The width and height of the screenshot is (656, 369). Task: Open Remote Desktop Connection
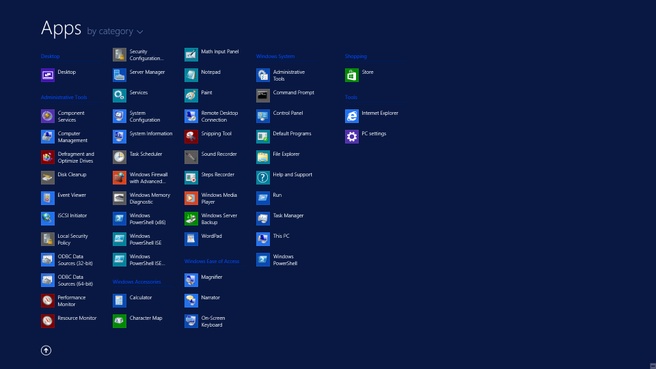click(x=212, y=116)
